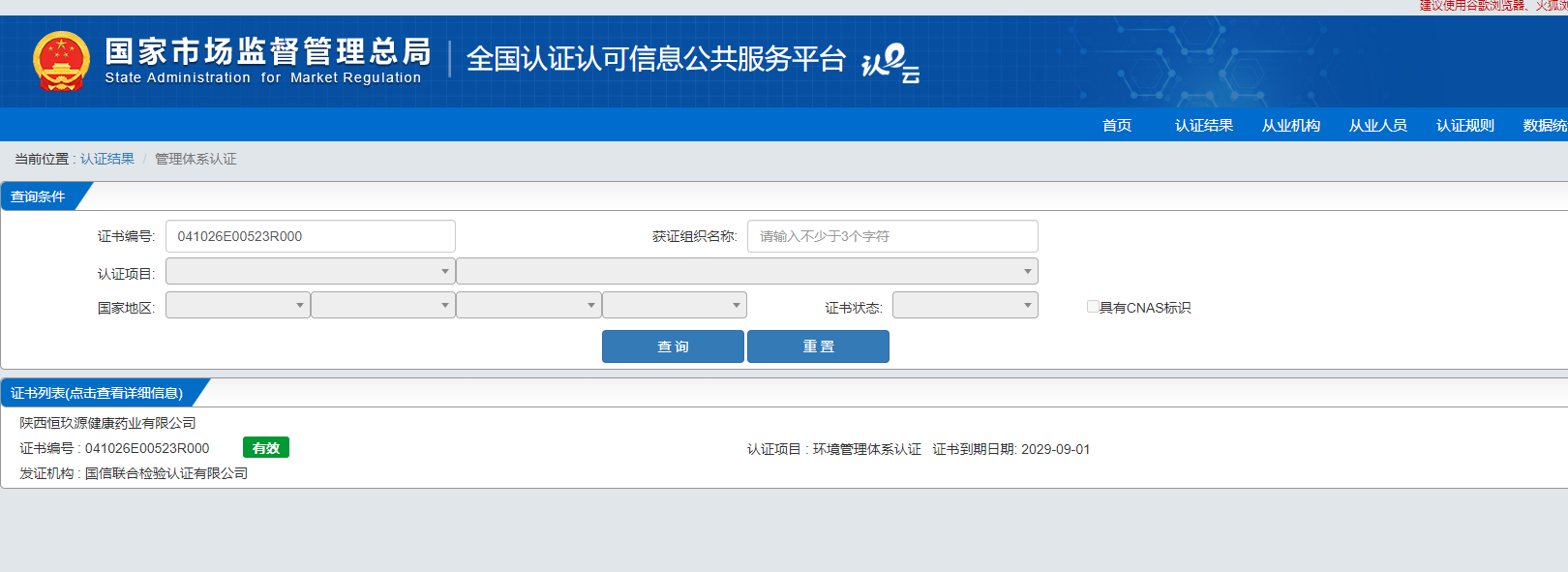Click the 认e云 logo icon

click(x=890, y=63)
